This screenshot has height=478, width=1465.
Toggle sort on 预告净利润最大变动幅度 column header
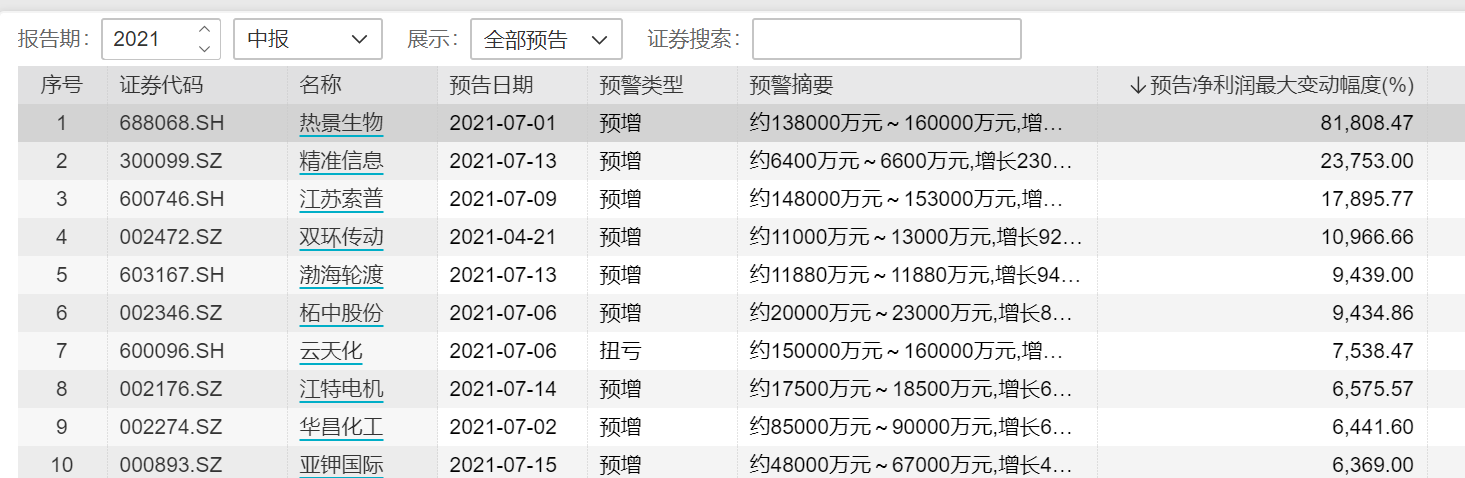(x=1262, y=85)
